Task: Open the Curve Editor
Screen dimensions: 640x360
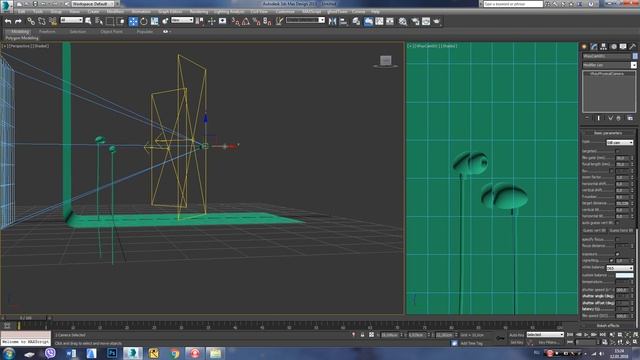Action: (x=379, y=21)
